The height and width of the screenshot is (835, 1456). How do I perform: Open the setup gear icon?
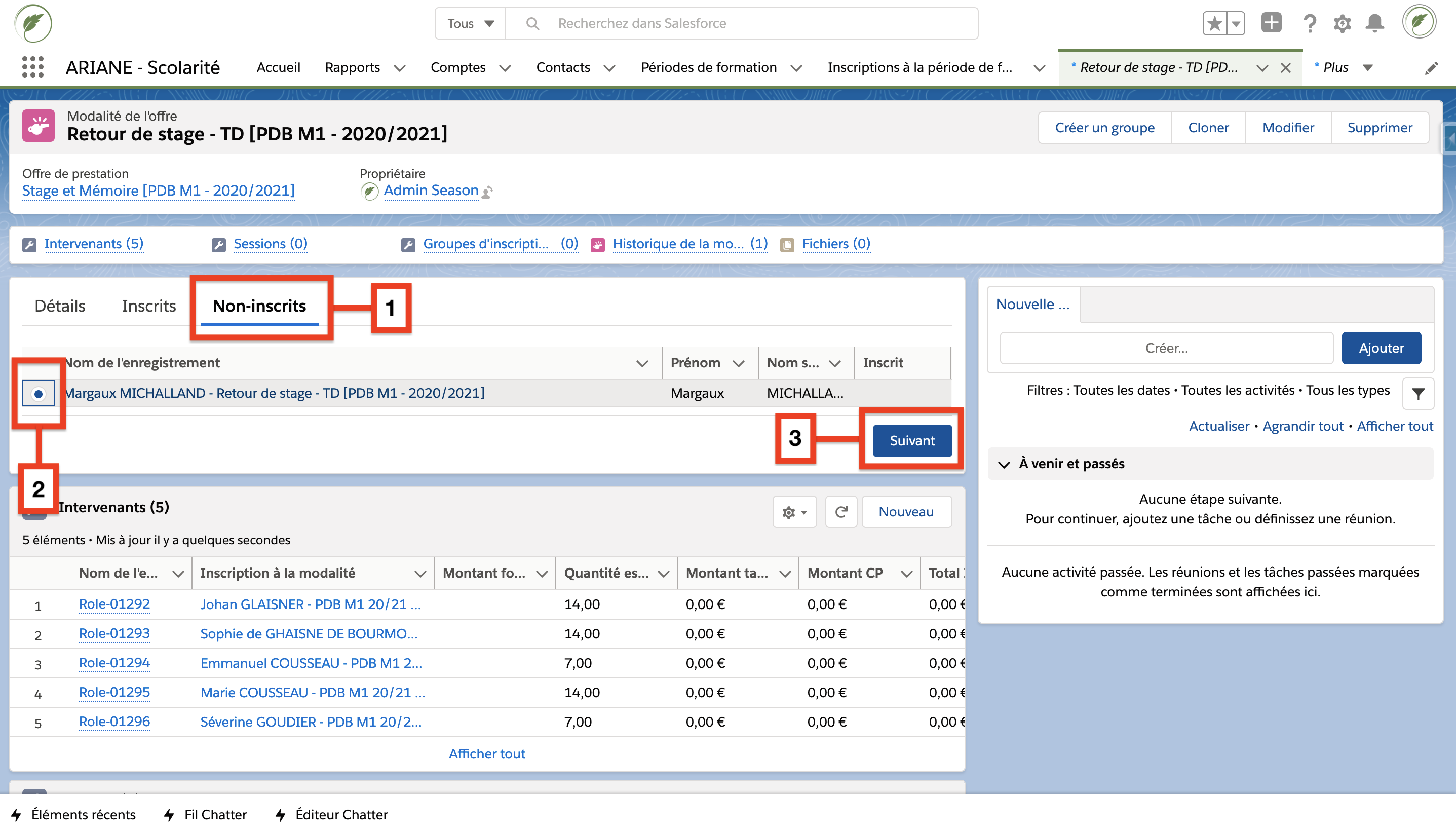[1342, 23]
